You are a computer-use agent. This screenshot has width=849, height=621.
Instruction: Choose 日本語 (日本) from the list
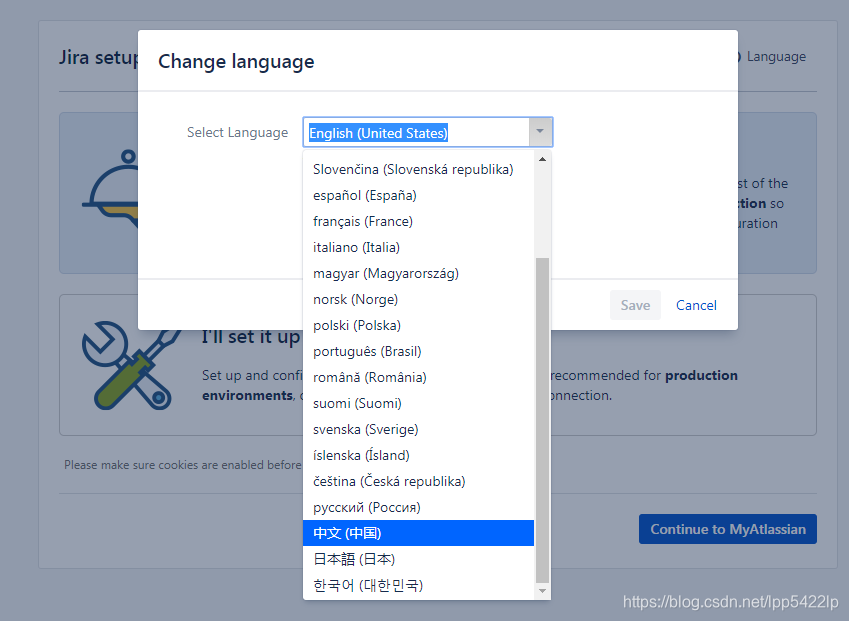coord(419,559)
